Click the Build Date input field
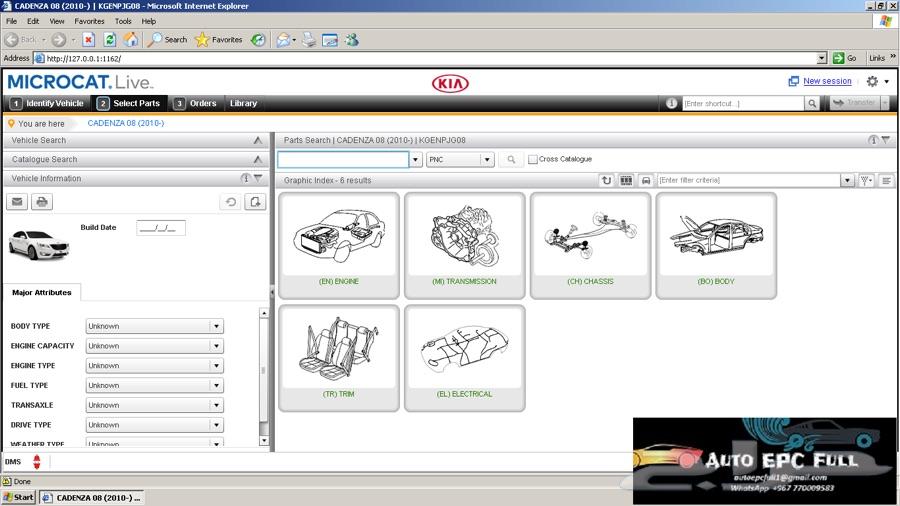This screenshot has width=900, height=506. (161, 228)
